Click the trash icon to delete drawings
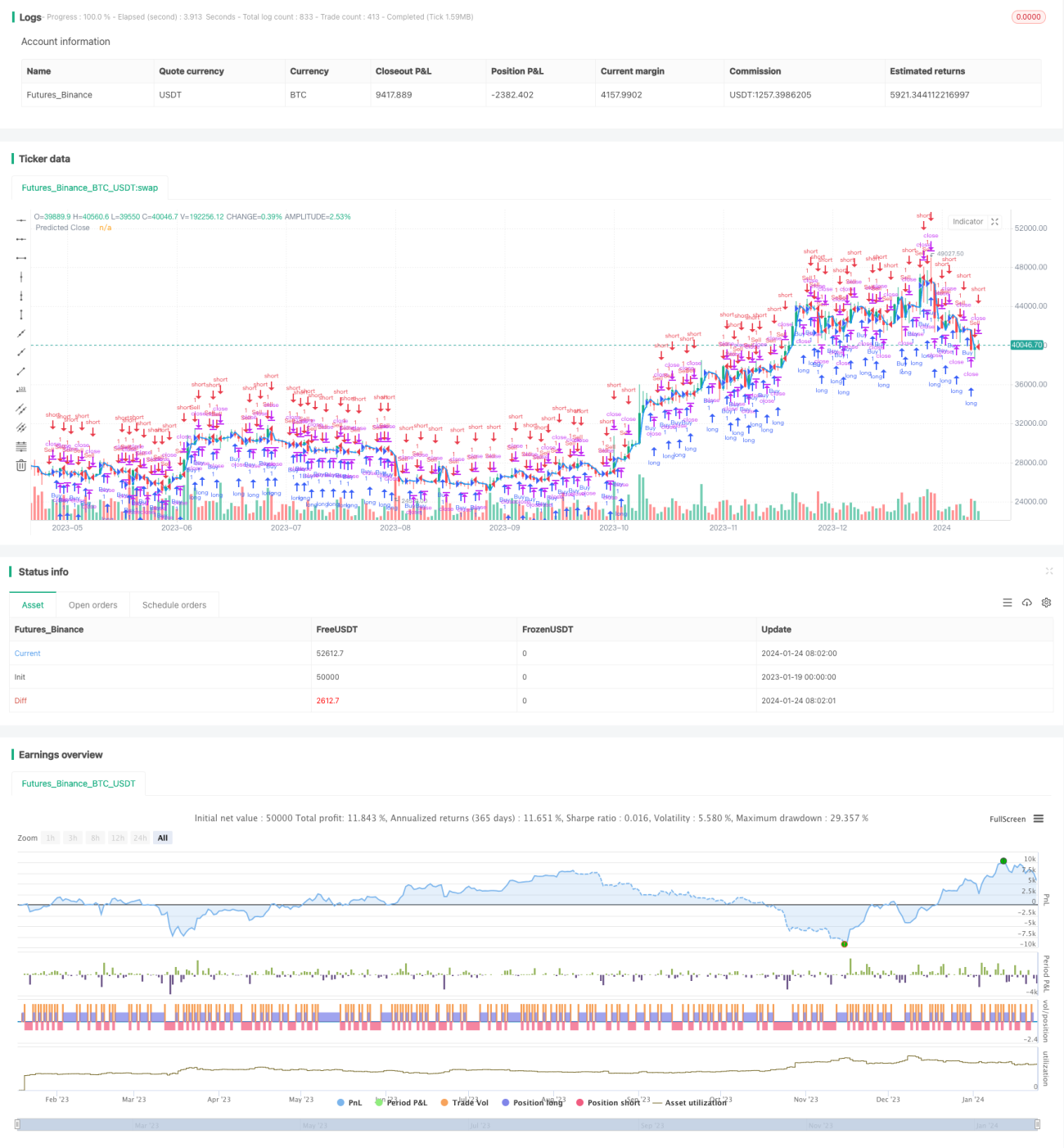This screenshot has width=1064, height=1148. (x=21, y=466)
